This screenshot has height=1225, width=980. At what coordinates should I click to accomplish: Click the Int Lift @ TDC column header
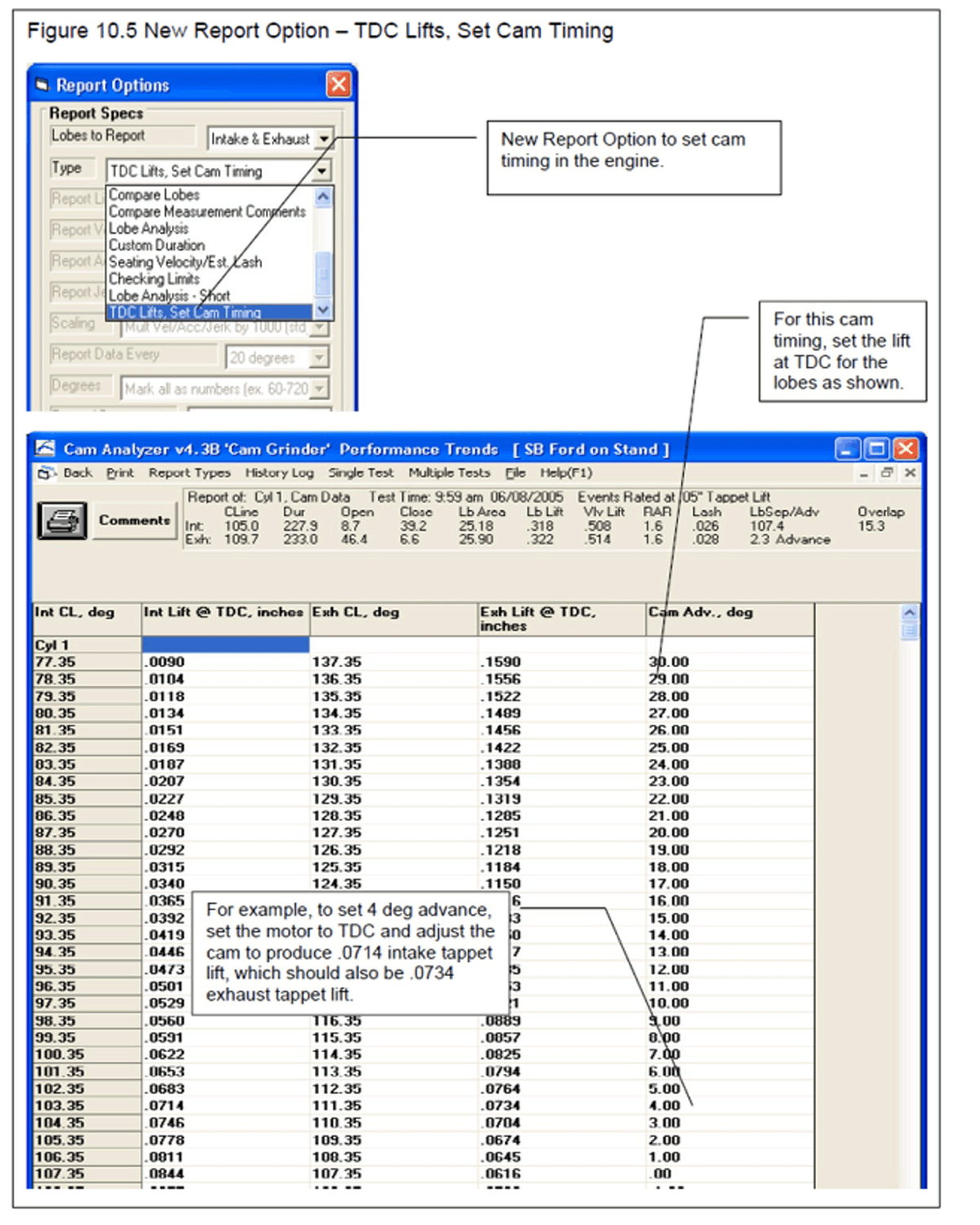click(x=224, y=612)
